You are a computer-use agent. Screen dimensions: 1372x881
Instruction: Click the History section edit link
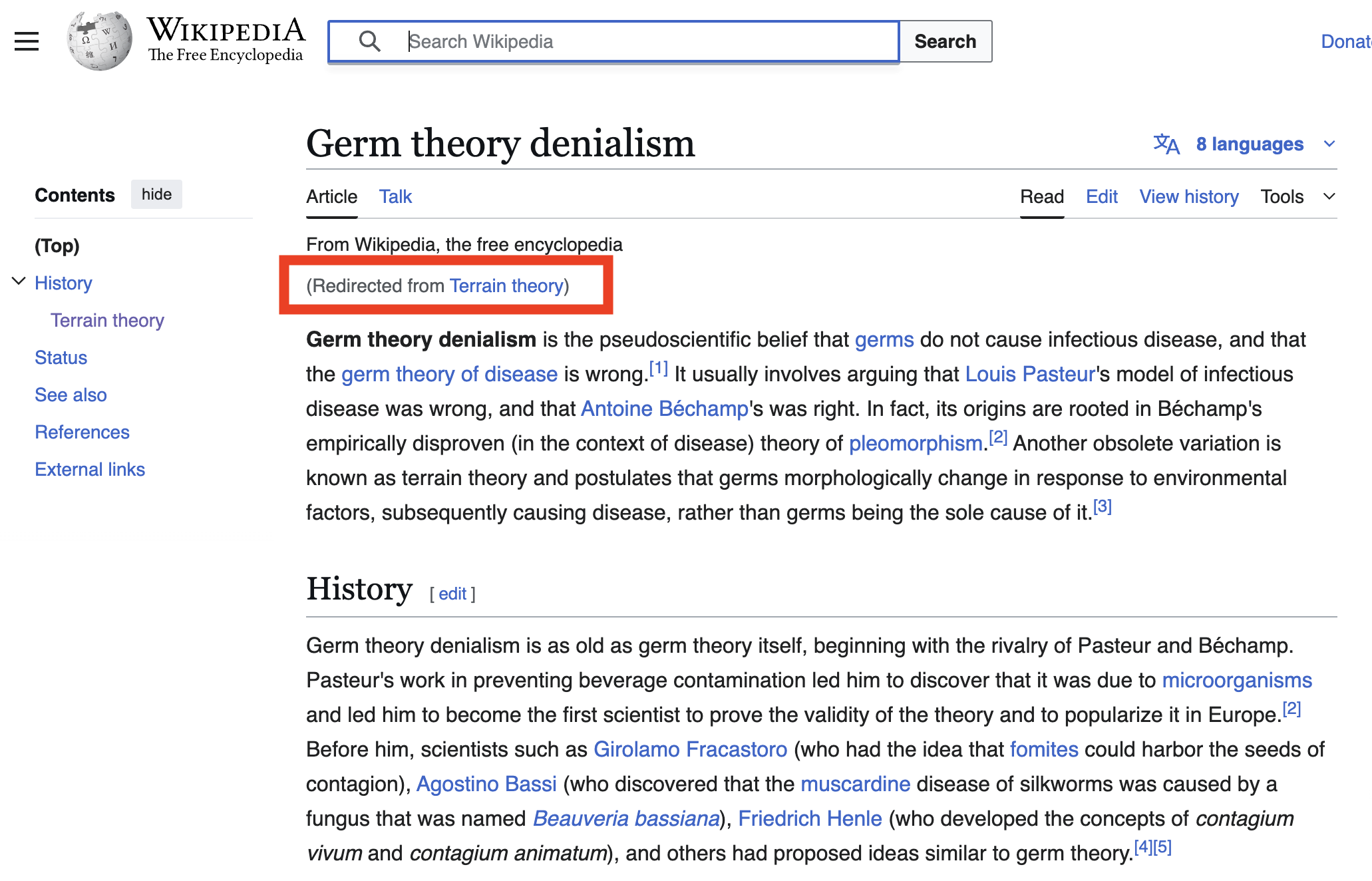tap(452, 594)
